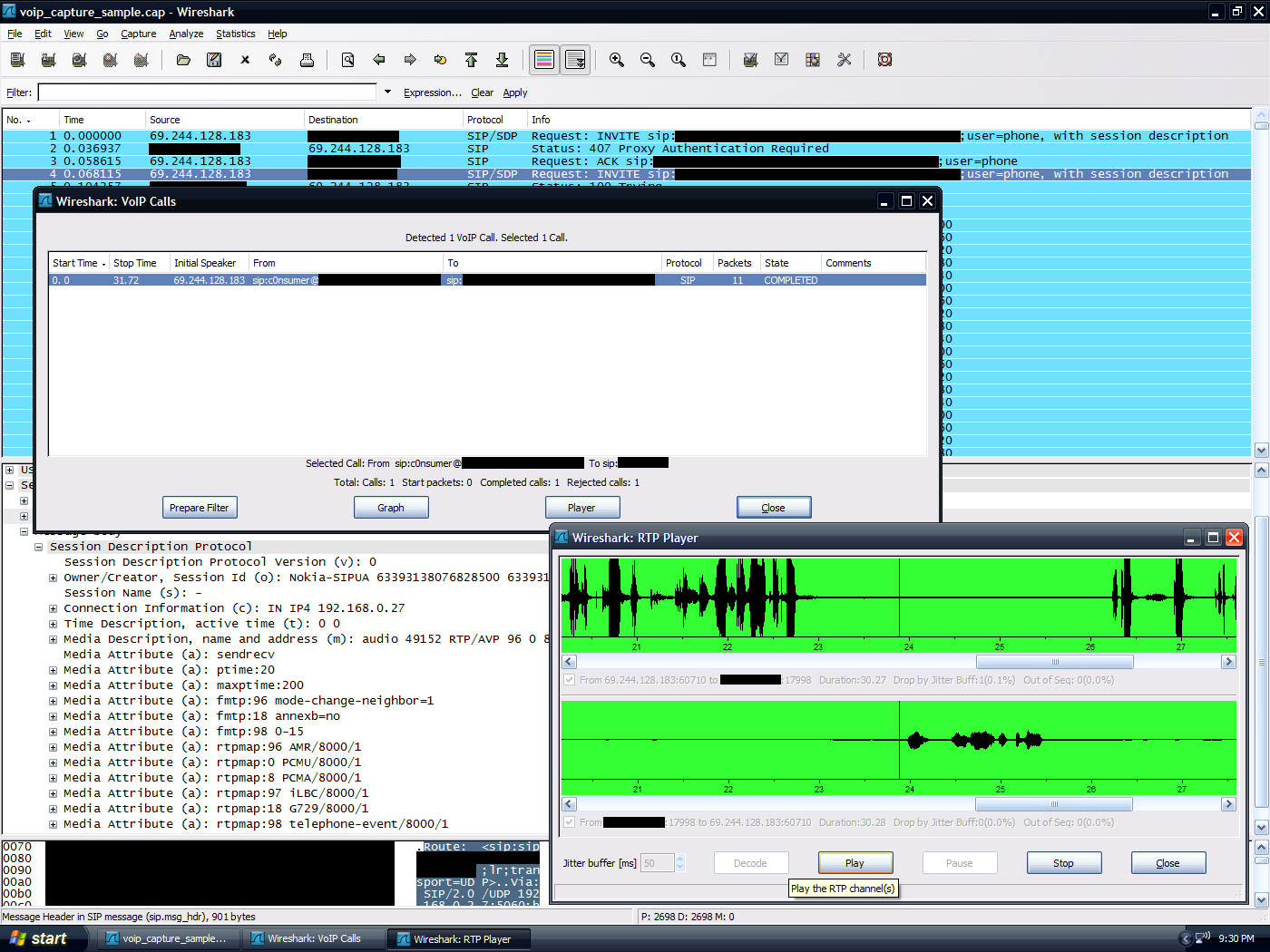Jump to the last packet
This screenshot has width=1270, height=952.
(503, 60)
